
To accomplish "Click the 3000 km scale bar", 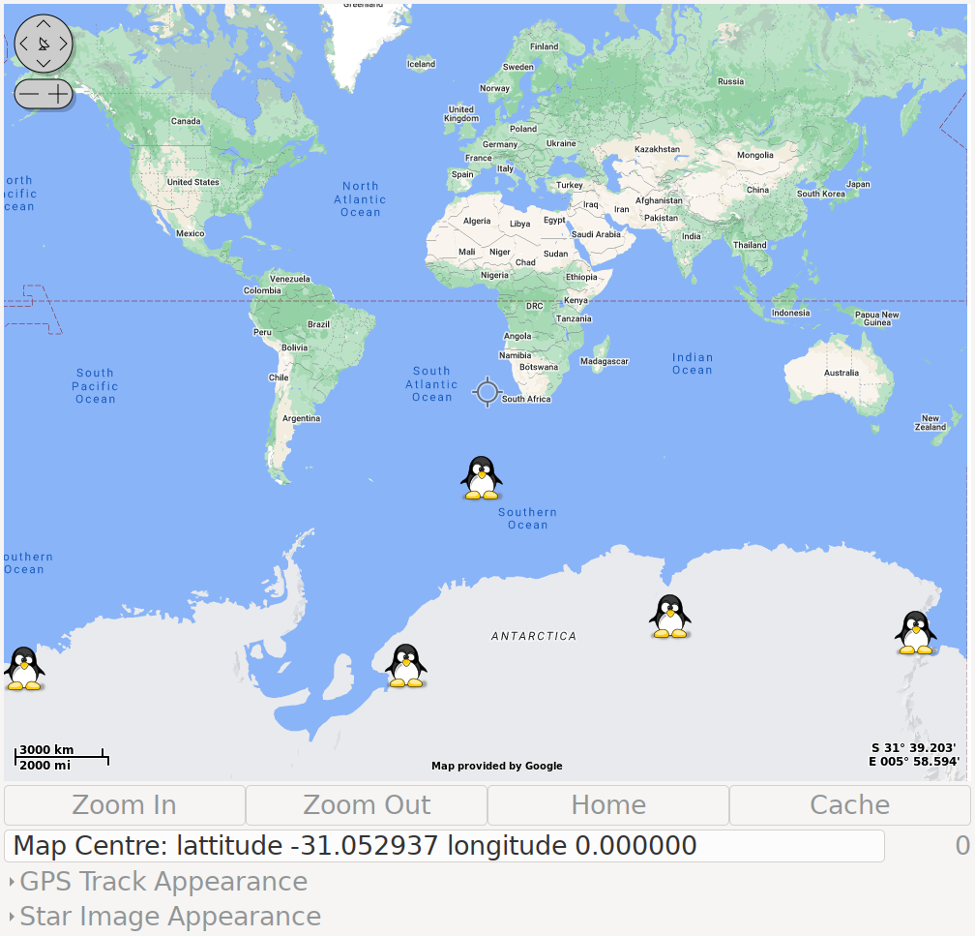I will pos(62,757).
